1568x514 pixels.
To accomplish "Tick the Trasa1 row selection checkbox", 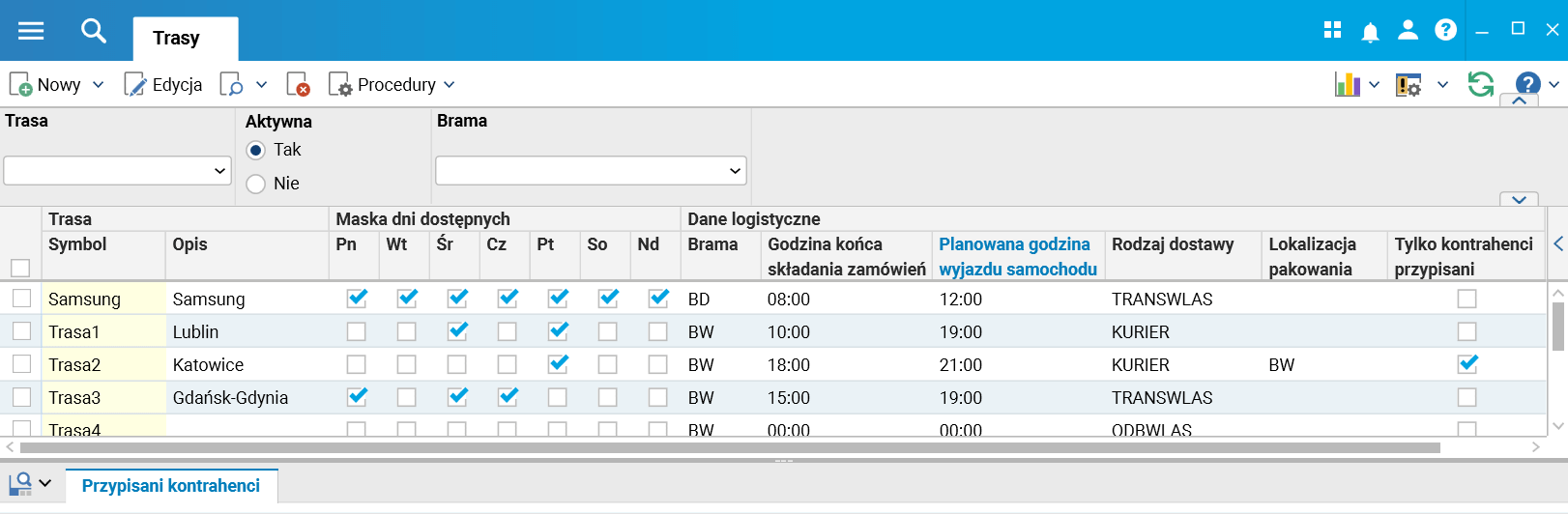I will pos(21,331).
